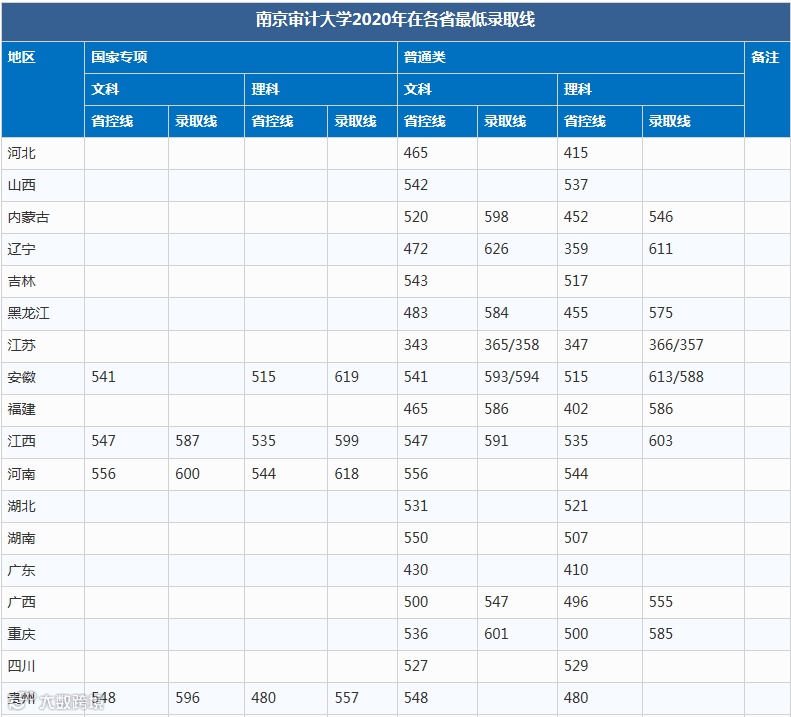
Task: Click value 626 in the 辽宁 row
Action: tap(496, 249)
